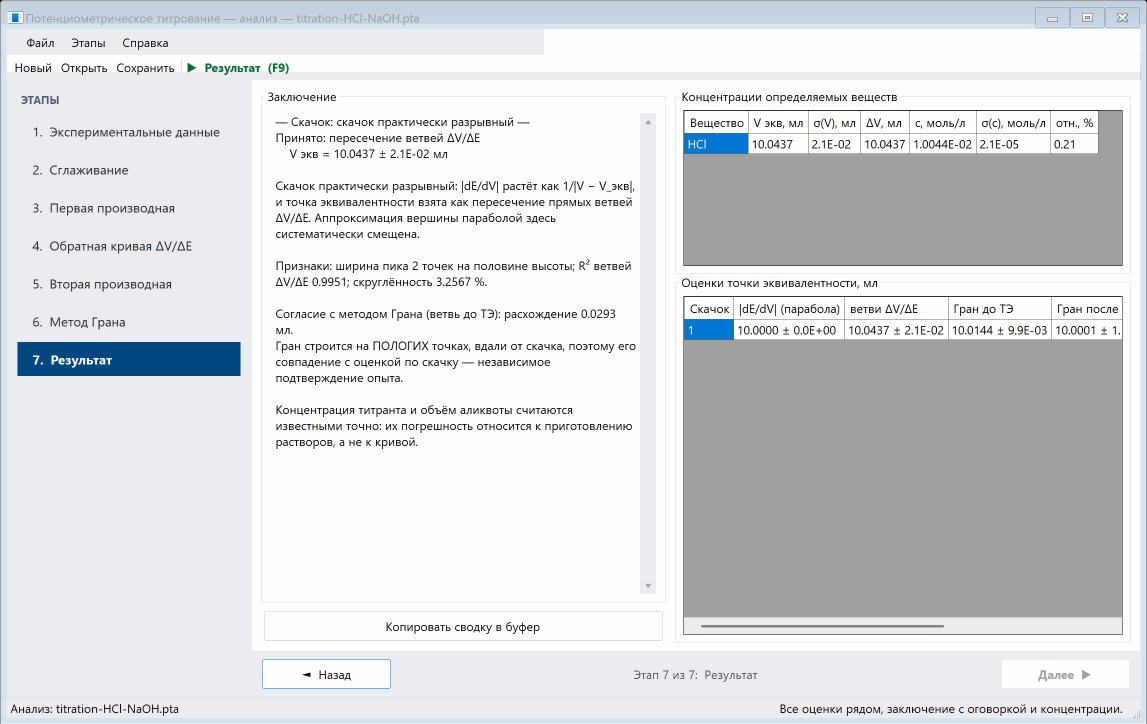
Task: Click the Вещество column header
Action: (716, 123)
